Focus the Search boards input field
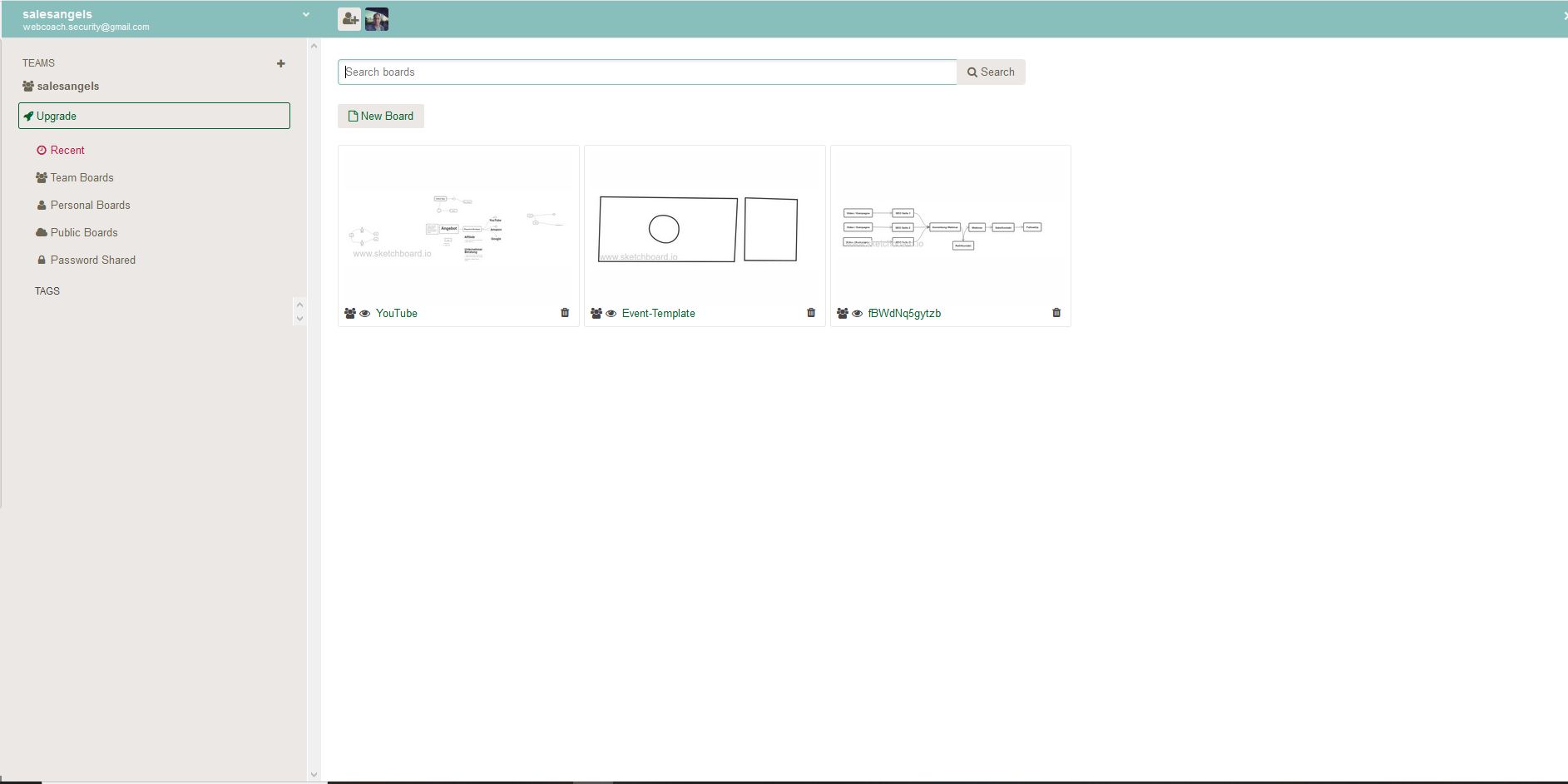The height and width of the screenshot is (784, 1568). [647, 72]
